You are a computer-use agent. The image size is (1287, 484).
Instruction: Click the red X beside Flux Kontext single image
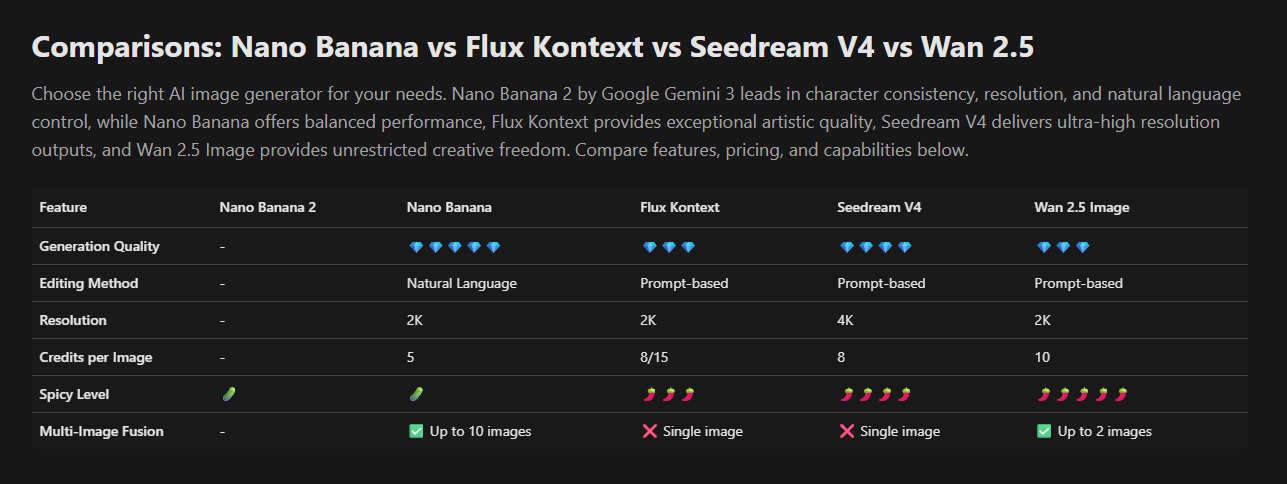[x=648, y=431]
